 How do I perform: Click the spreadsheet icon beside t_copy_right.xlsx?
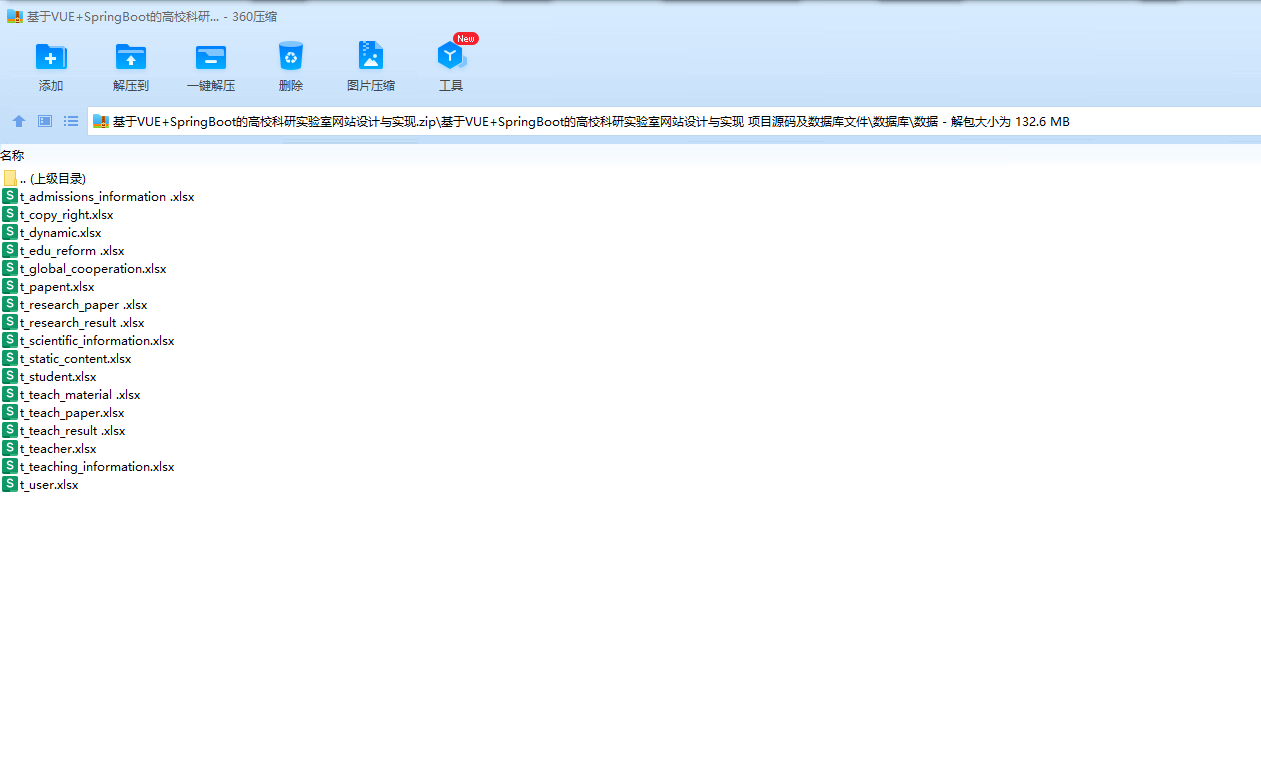pyautogui.click(x=10, y=215)
